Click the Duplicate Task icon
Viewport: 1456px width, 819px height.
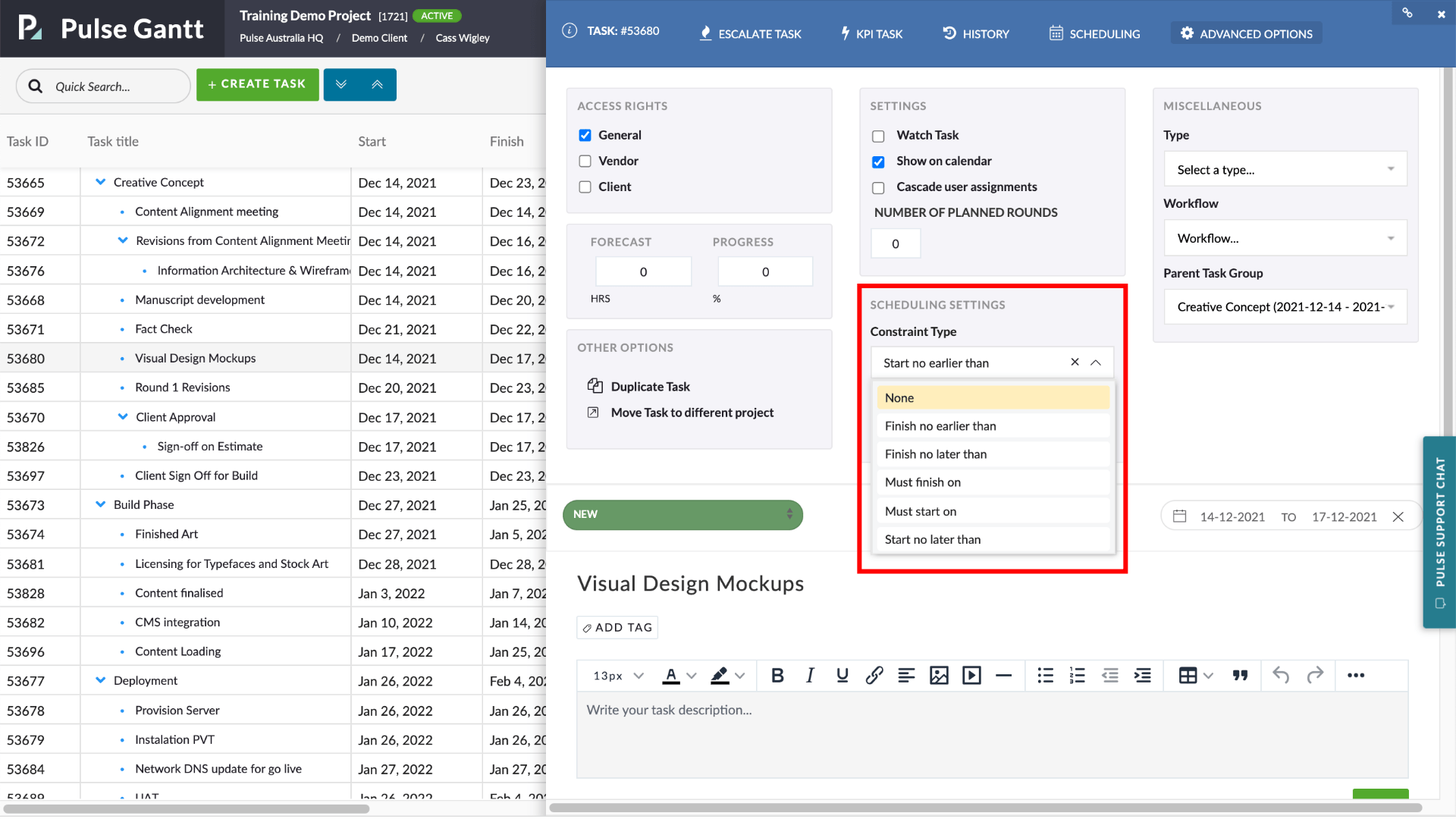(x=595, y=386)
